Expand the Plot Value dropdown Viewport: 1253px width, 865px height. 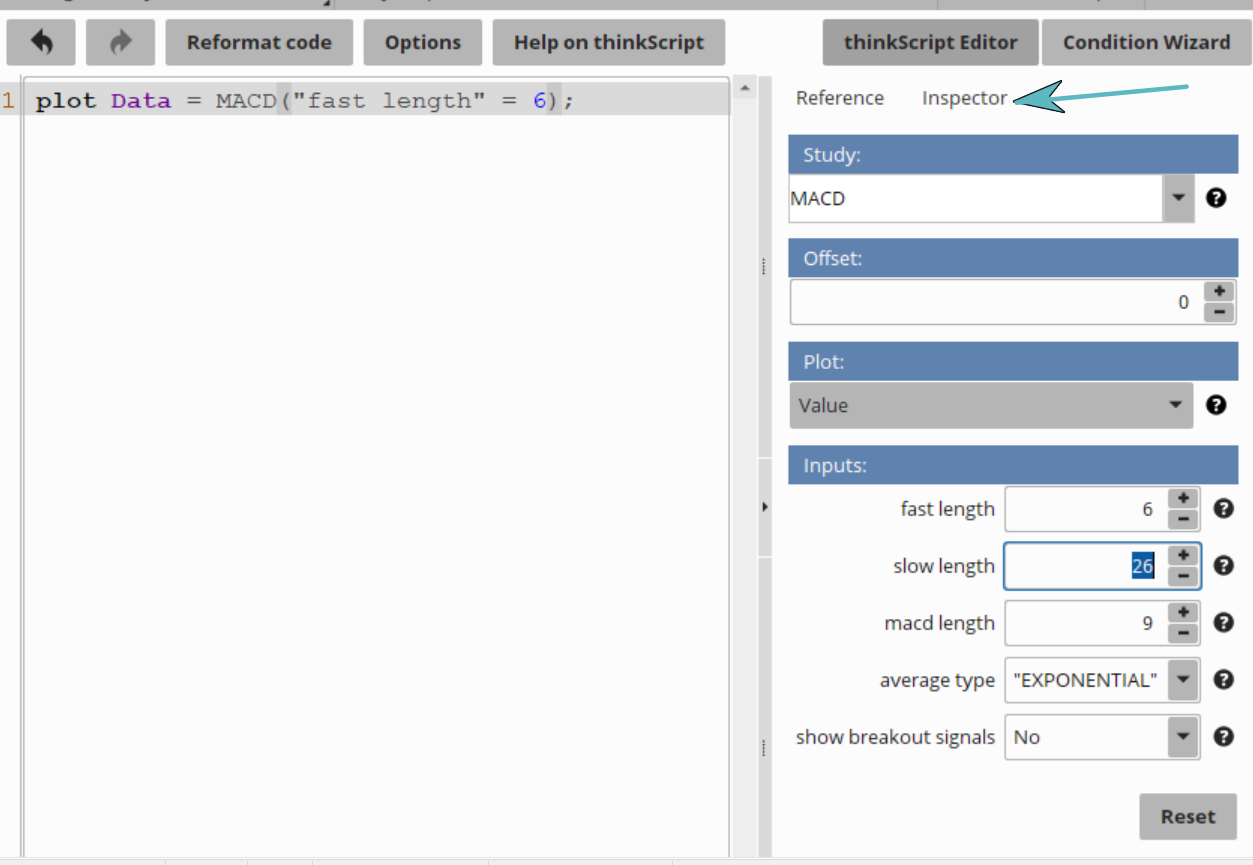1175,405
